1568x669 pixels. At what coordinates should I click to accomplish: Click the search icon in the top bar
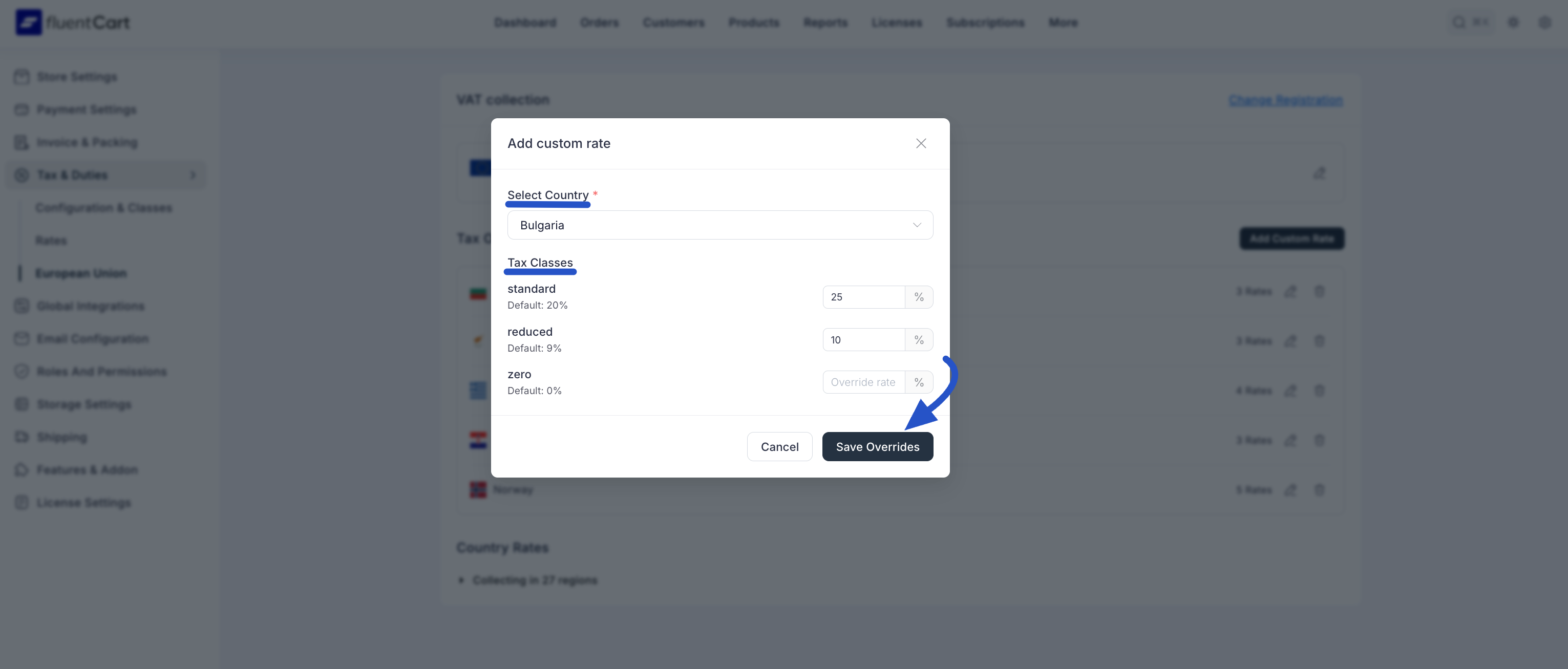pyautogui.click(x=1458, y=22)
